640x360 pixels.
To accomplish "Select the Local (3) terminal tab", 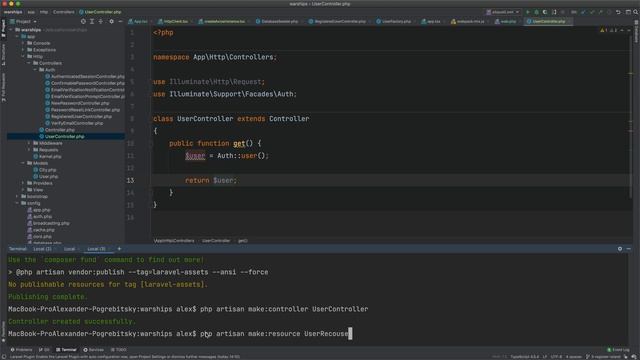I will (x=96, y=249).
